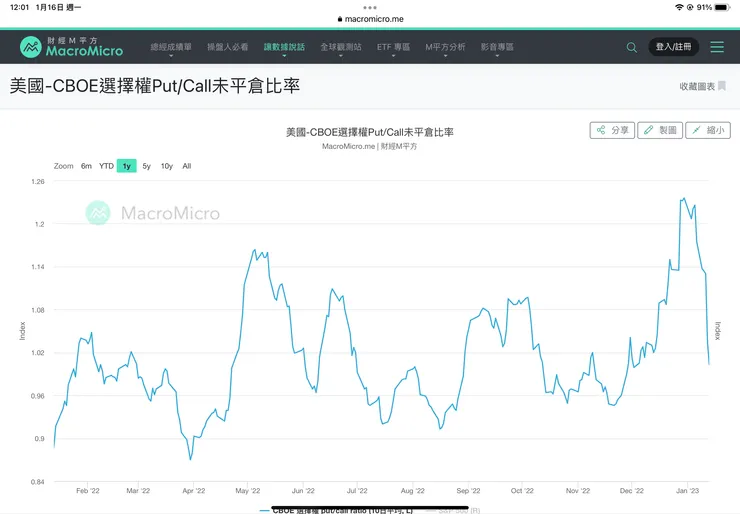The width and height of the screenshot is (740, 514).
Task: Click the 縮小 shrink button
Action: (x=708, y=130)
